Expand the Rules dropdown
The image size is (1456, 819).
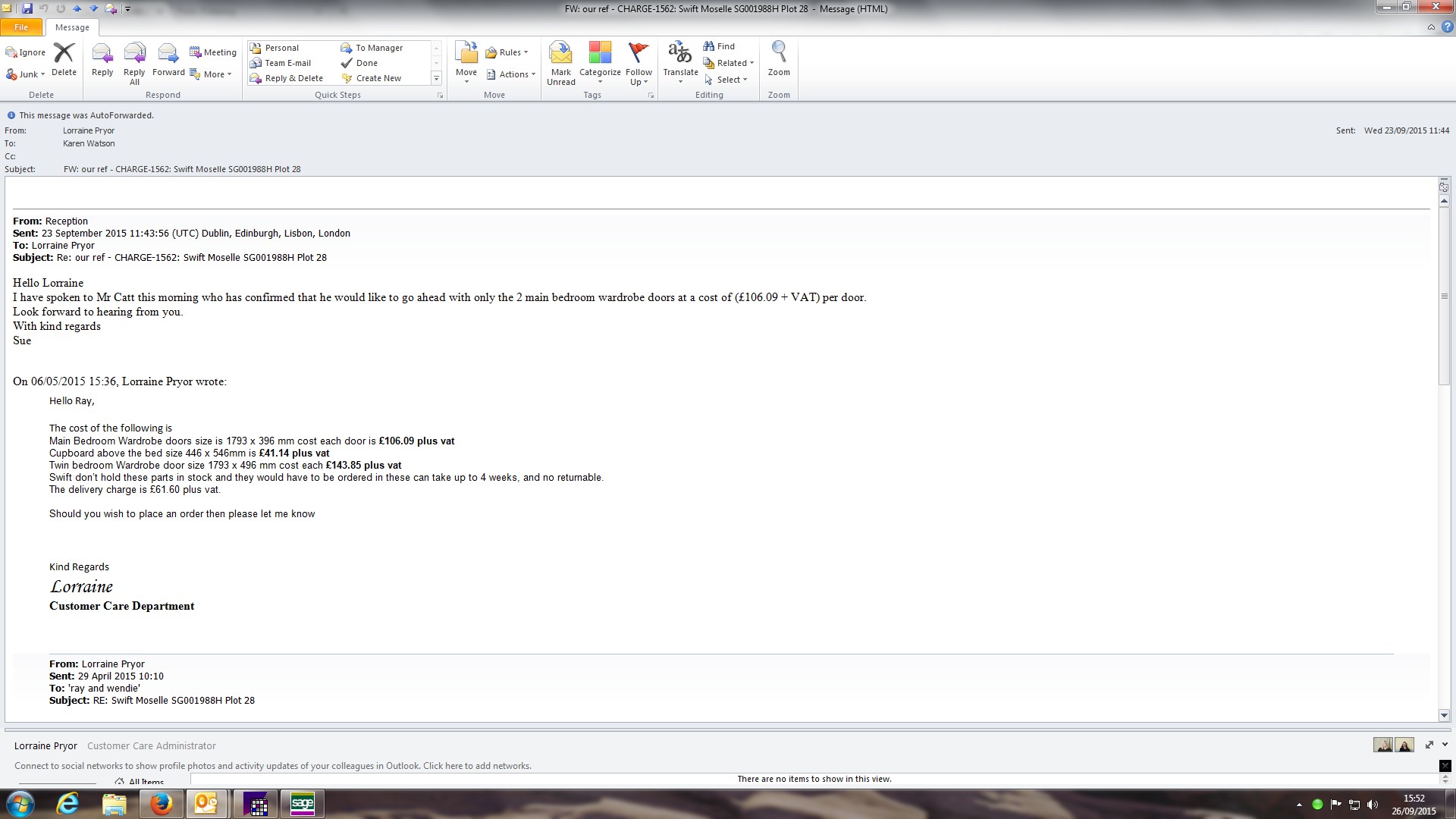[x=508, y=52]
